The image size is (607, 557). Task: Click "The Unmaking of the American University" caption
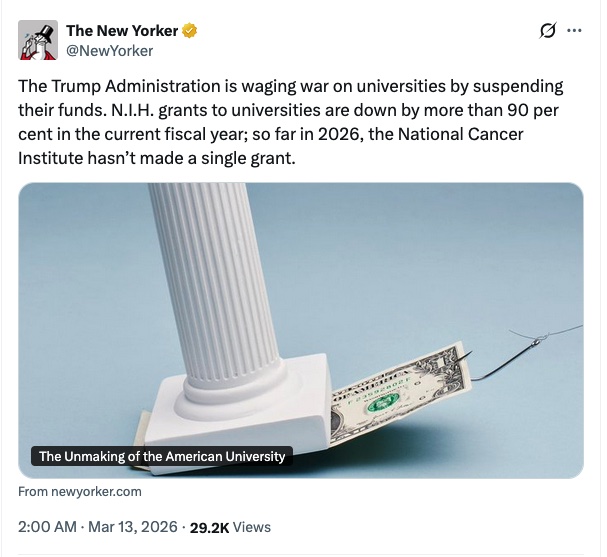click(162, 457)
